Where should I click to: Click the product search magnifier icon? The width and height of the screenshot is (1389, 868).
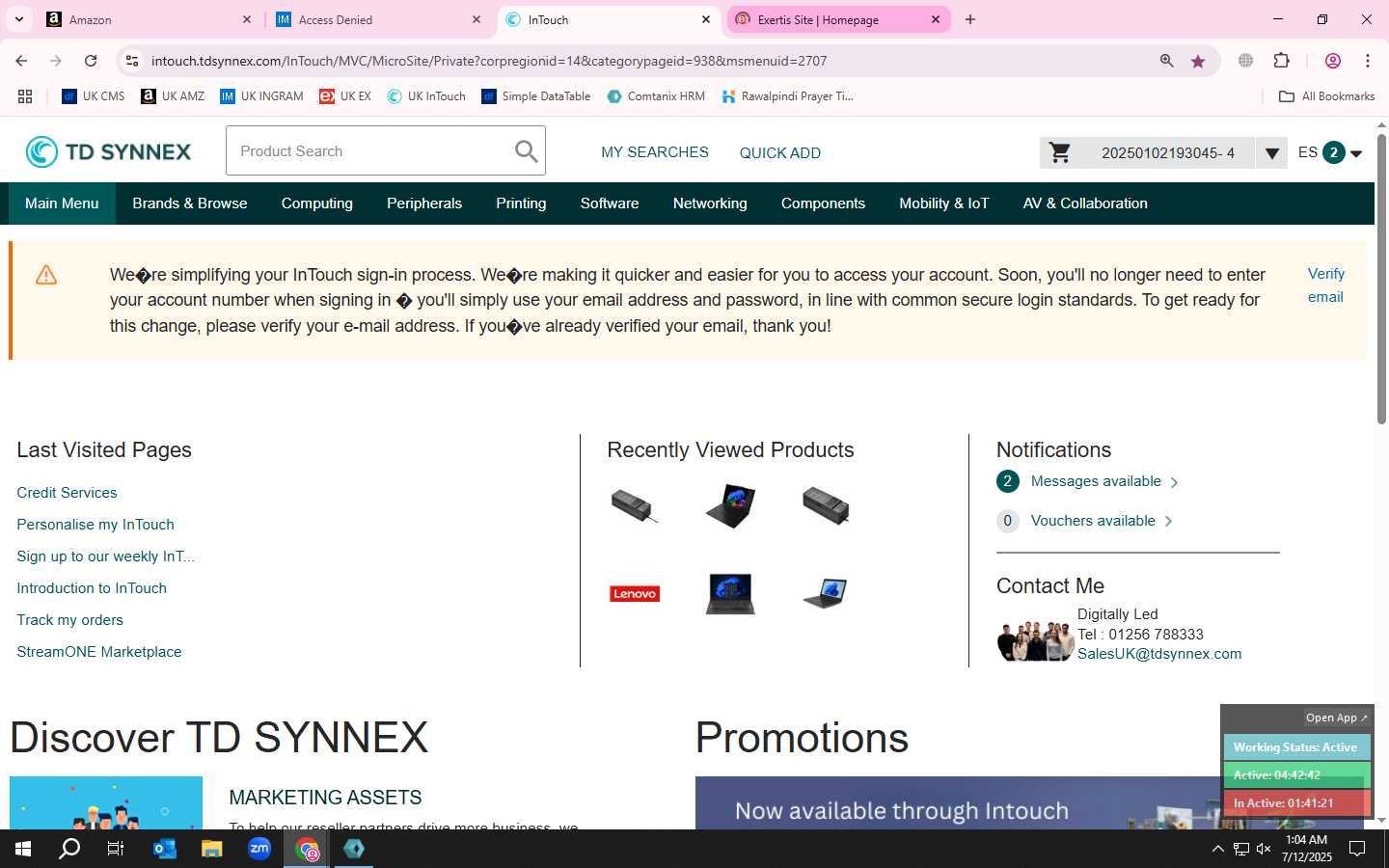coord(526,151)
